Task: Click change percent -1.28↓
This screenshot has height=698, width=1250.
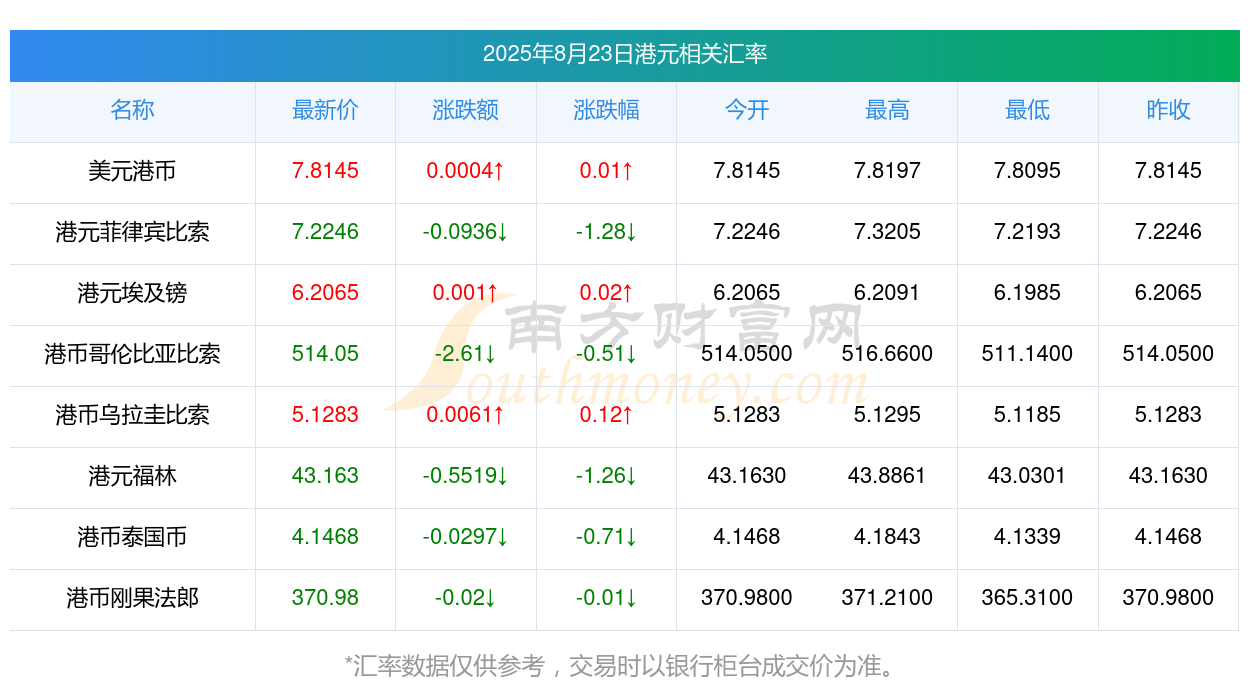Action: 606,232
